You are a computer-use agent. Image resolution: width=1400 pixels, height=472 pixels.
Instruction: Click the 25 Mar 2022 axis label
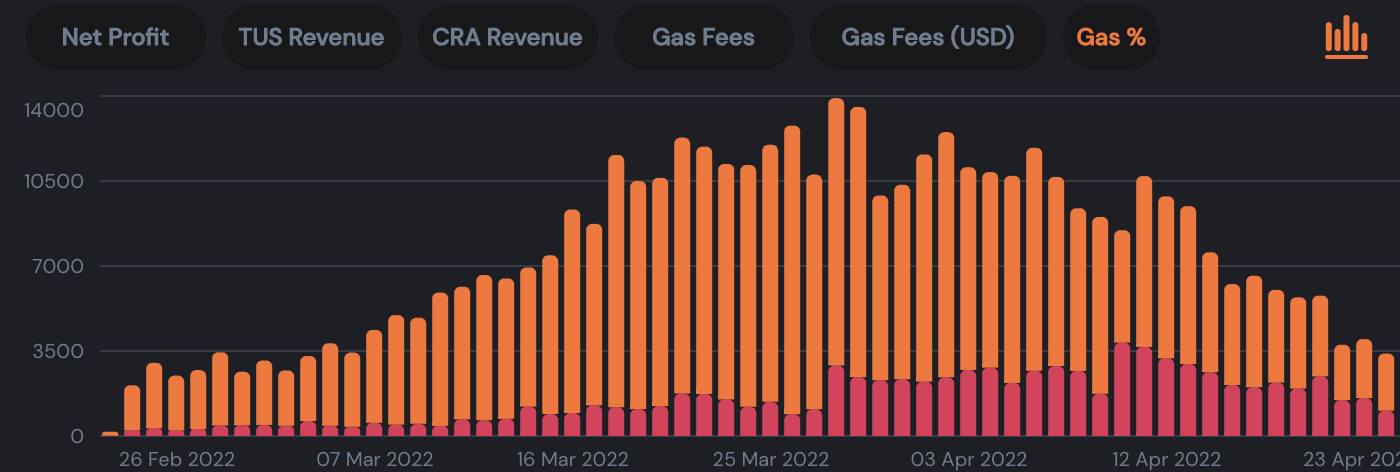click(x=770, y=460)
